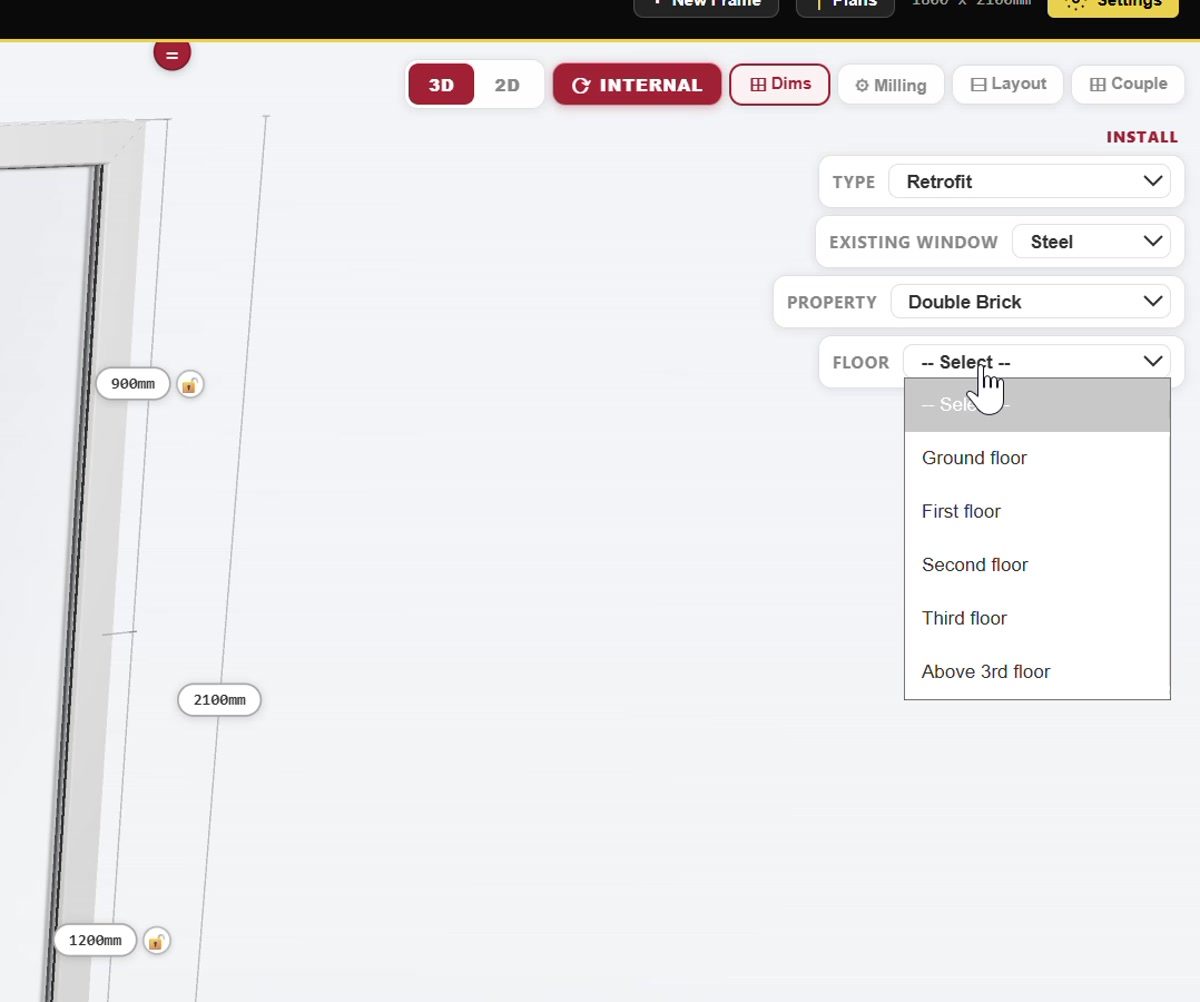1200x1002 pixels.
Task: Open the Layout panel button
Action: 1008,84
